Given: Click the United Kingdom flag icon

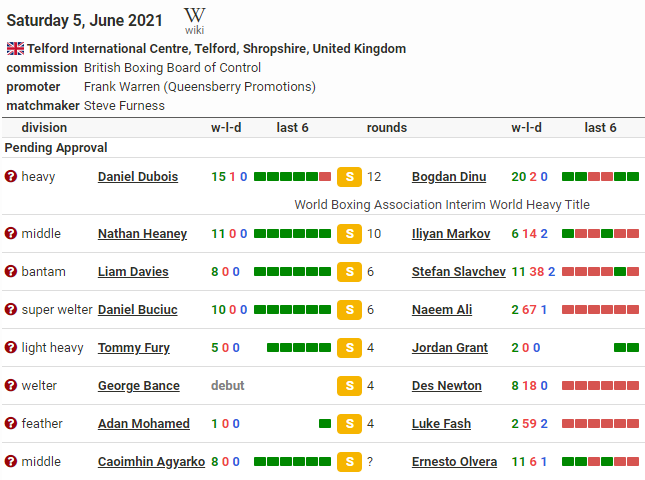Looking at the screenshot, I should point(15,48).
